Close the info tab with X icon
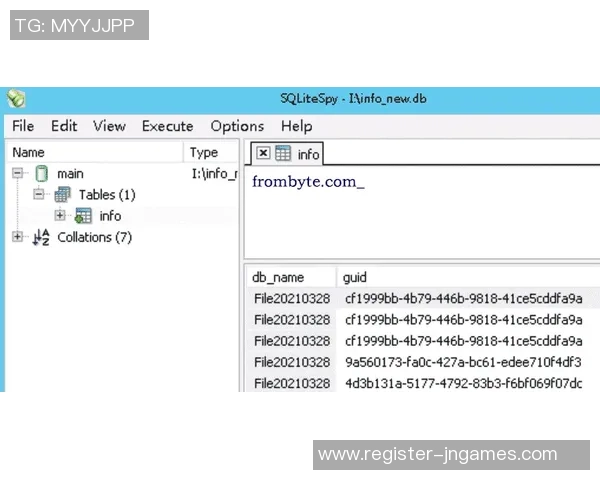The height and width of the screenshot is (480, 600). pyautogui.click(x=263, y=154)
